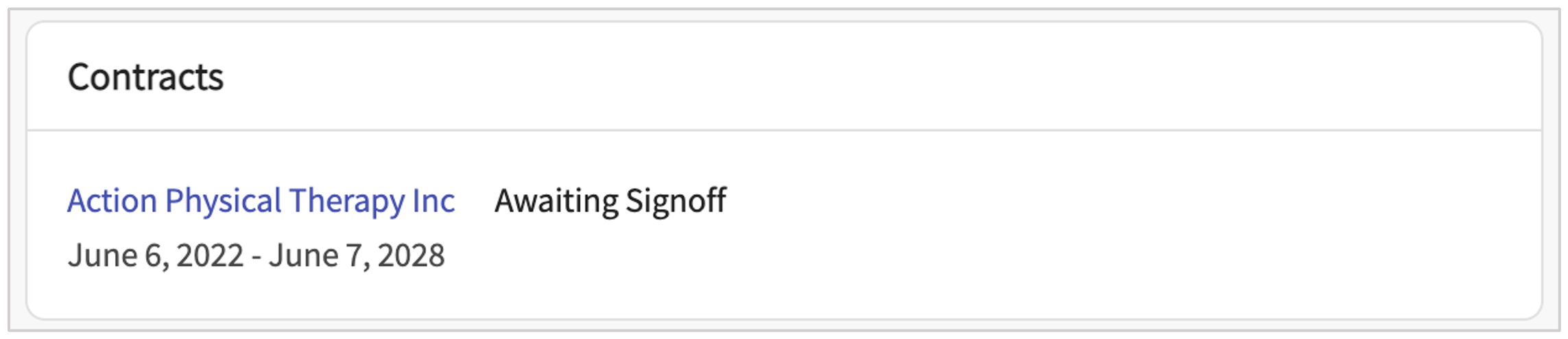Click the year 2022 in the date range
1568x339 pixels.
(210, 255)
